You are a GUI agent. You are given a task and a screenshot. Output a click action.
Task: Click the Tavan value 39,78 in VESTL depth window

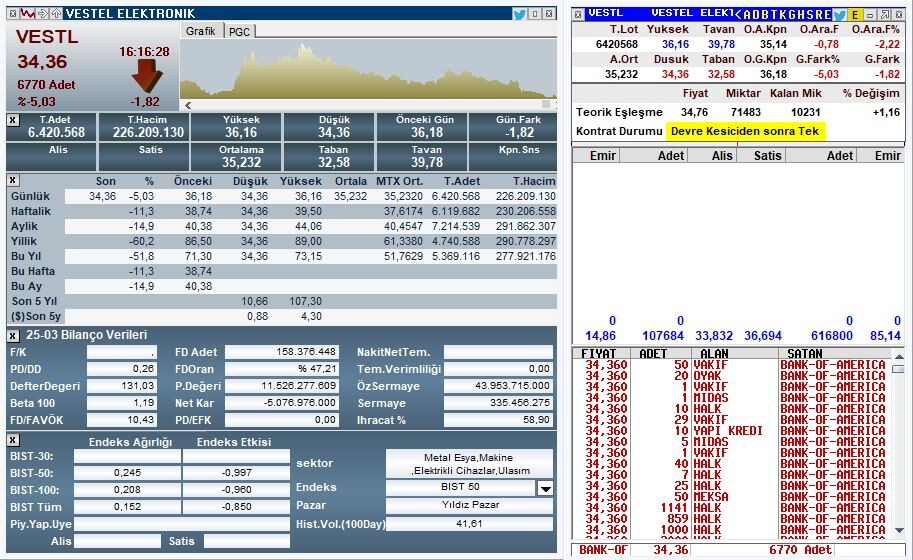[x=721, y=44]
